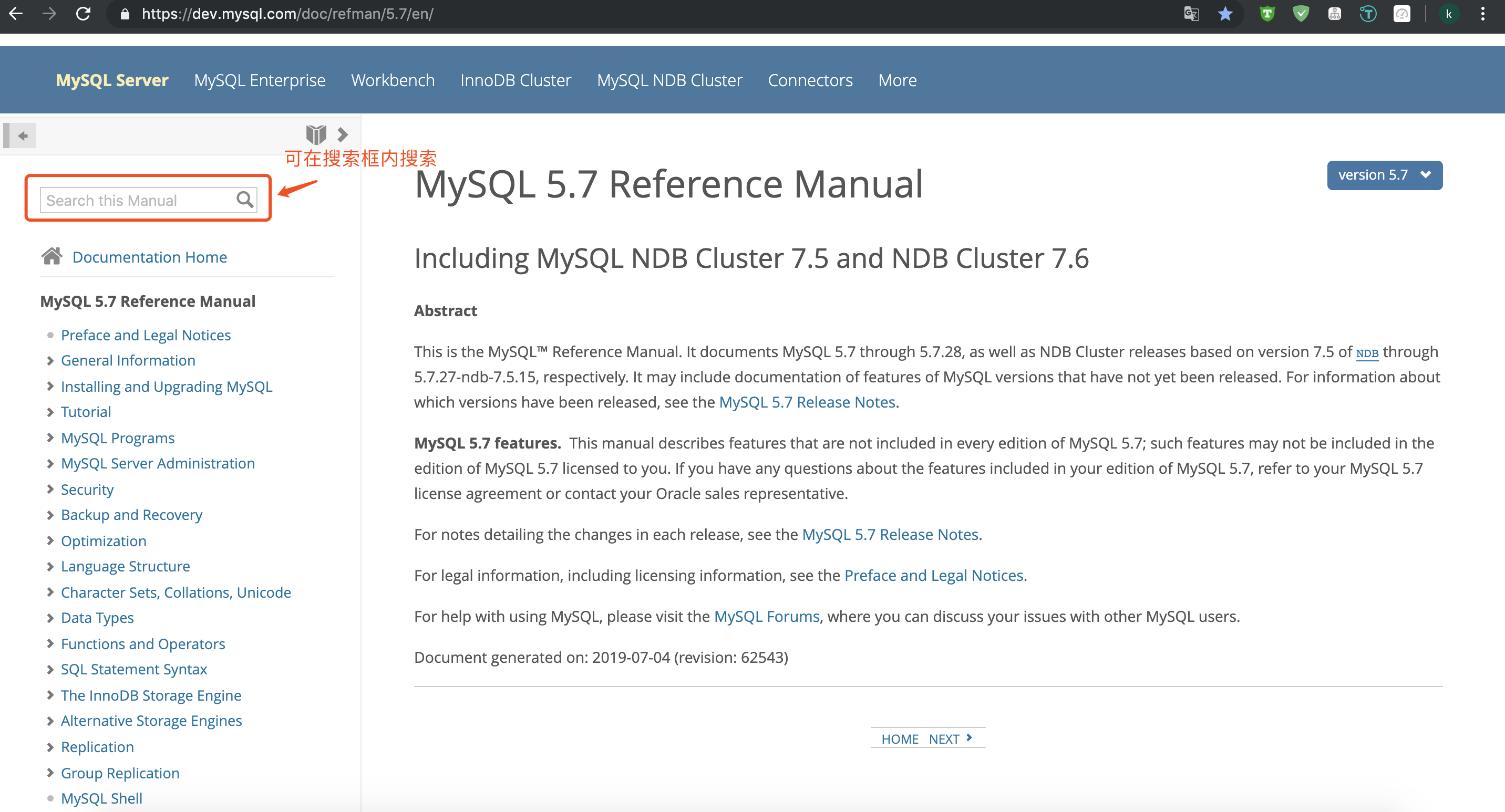
Task: Click the bookmark star icon
Action: pyautogui.click(x=1225, y=14)
